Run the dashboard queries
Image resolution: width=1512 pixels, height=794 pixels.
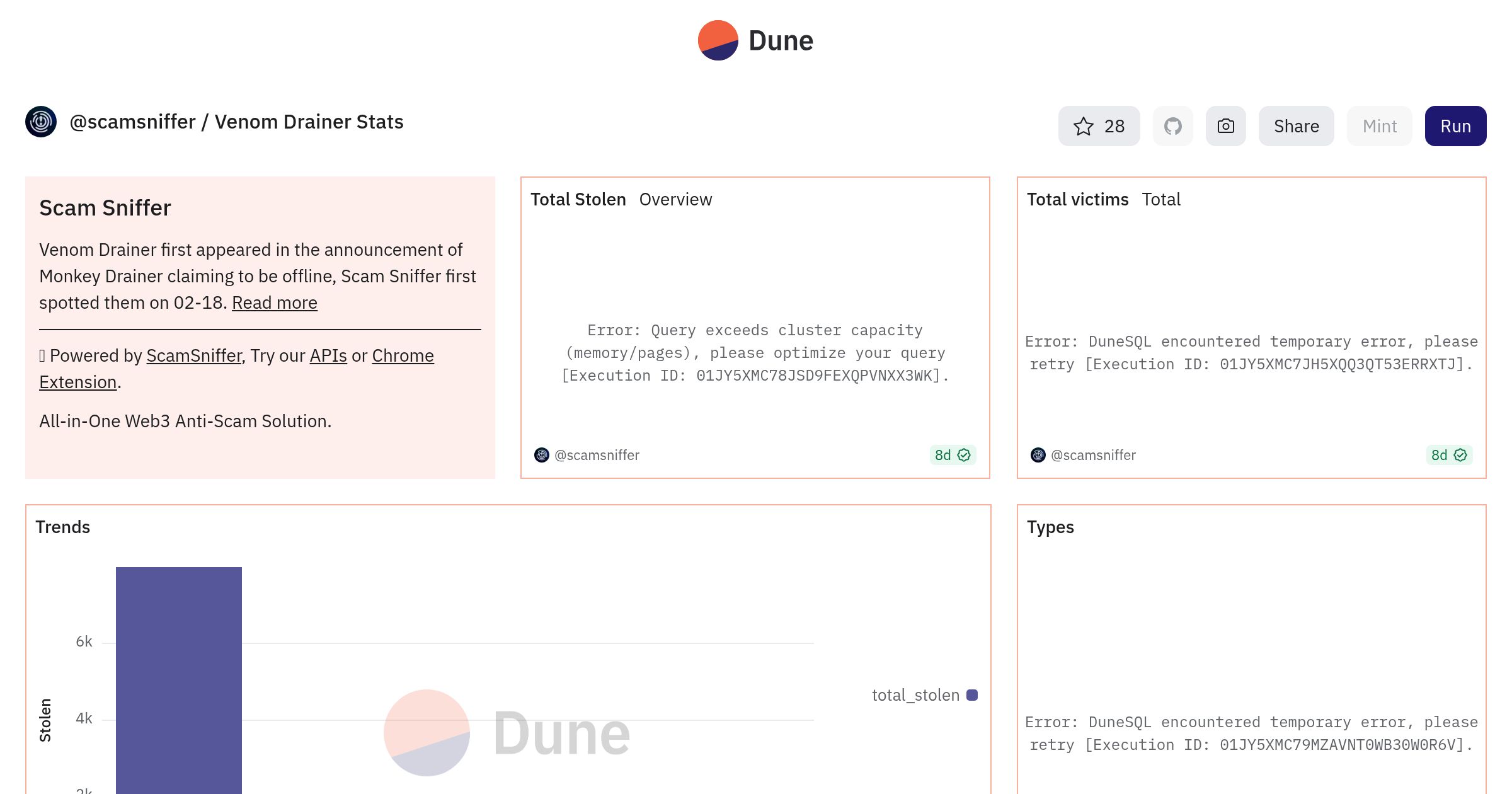tap(1455, 126)
